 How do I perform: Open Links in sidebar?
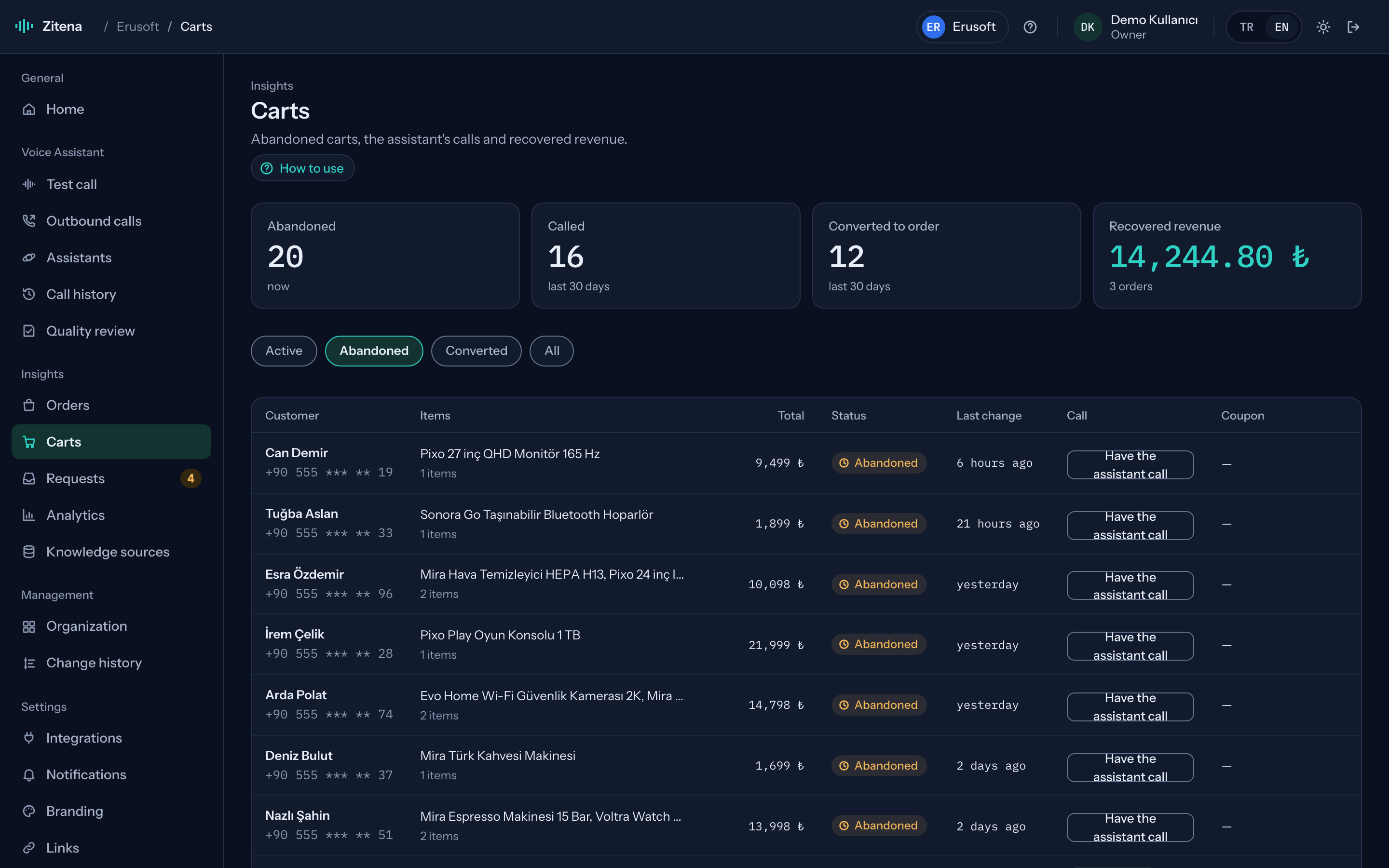(111, 848)
